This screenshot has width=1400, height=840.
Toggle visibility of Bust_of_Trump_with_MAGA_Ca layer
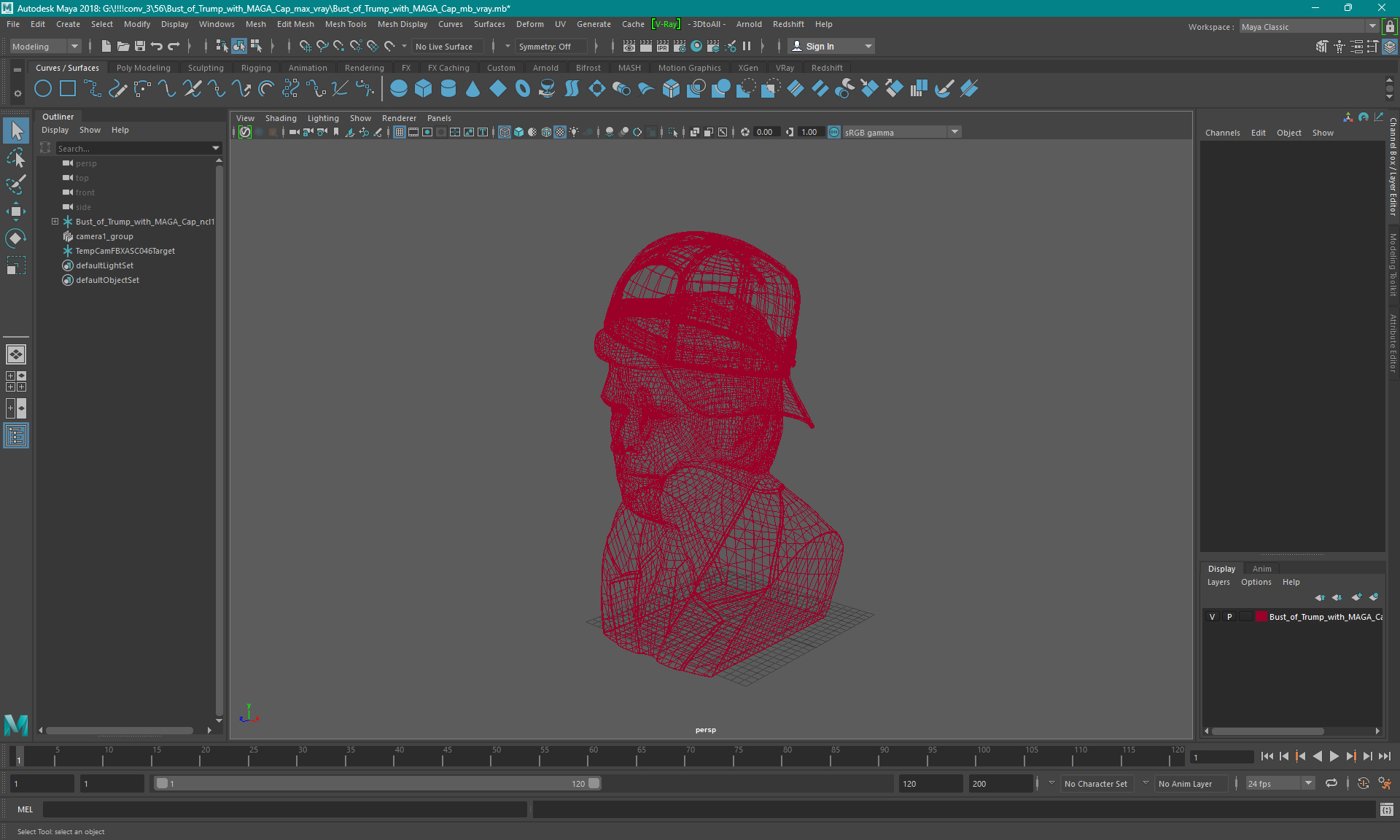(1212, 617)
